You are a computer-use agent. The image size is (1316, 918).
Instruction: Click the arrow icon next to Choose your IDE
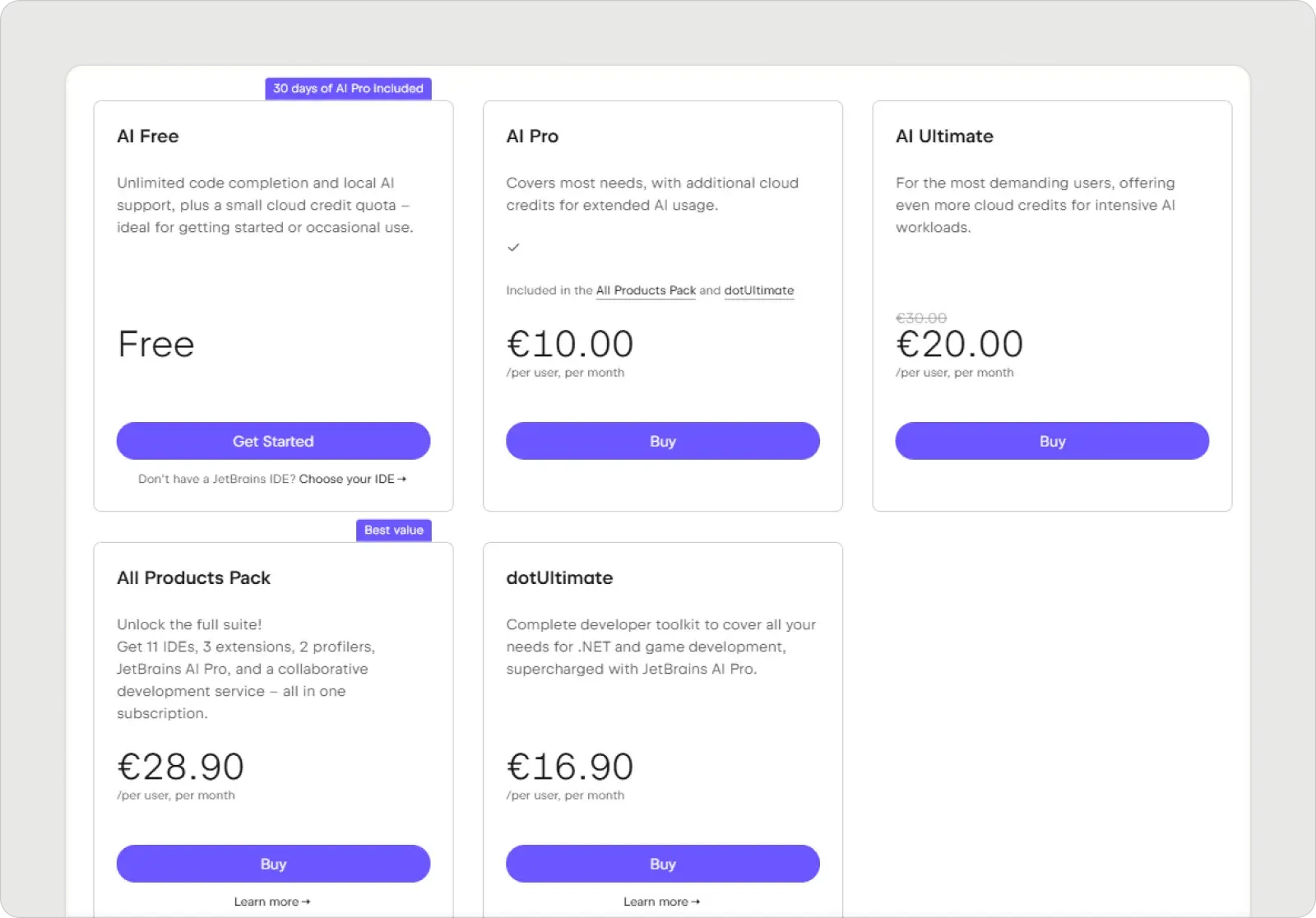click(x=402, y=479)
